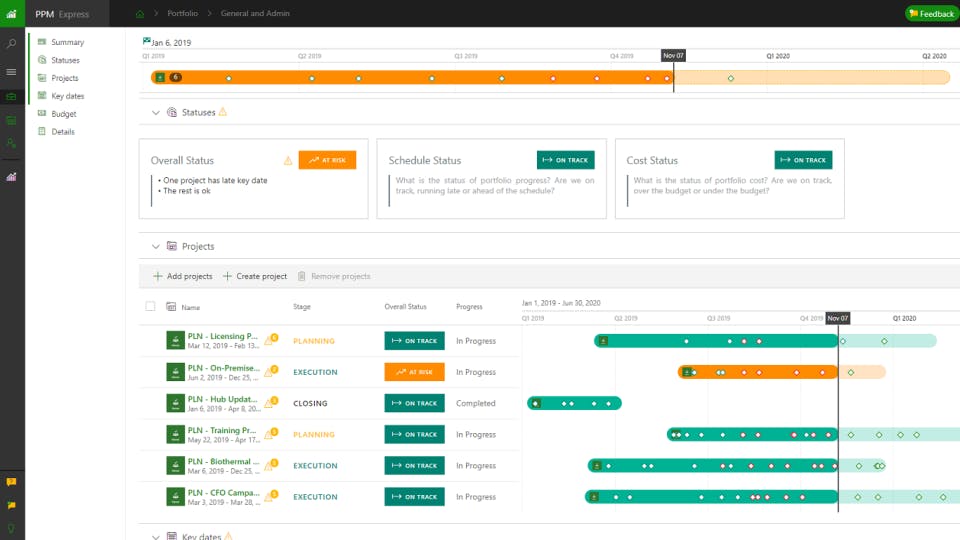Expand the Key dates section chevron
Image resolution: width=960 pixels, height=540 pixels.
(156, 537)
